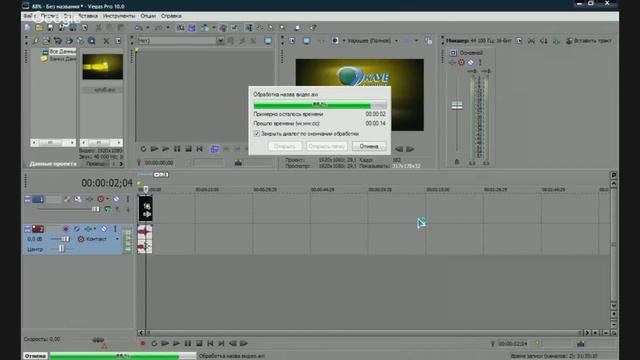Copy snapshot to clipboard icon
Screen dimensions: 640x360
point(428,41)
